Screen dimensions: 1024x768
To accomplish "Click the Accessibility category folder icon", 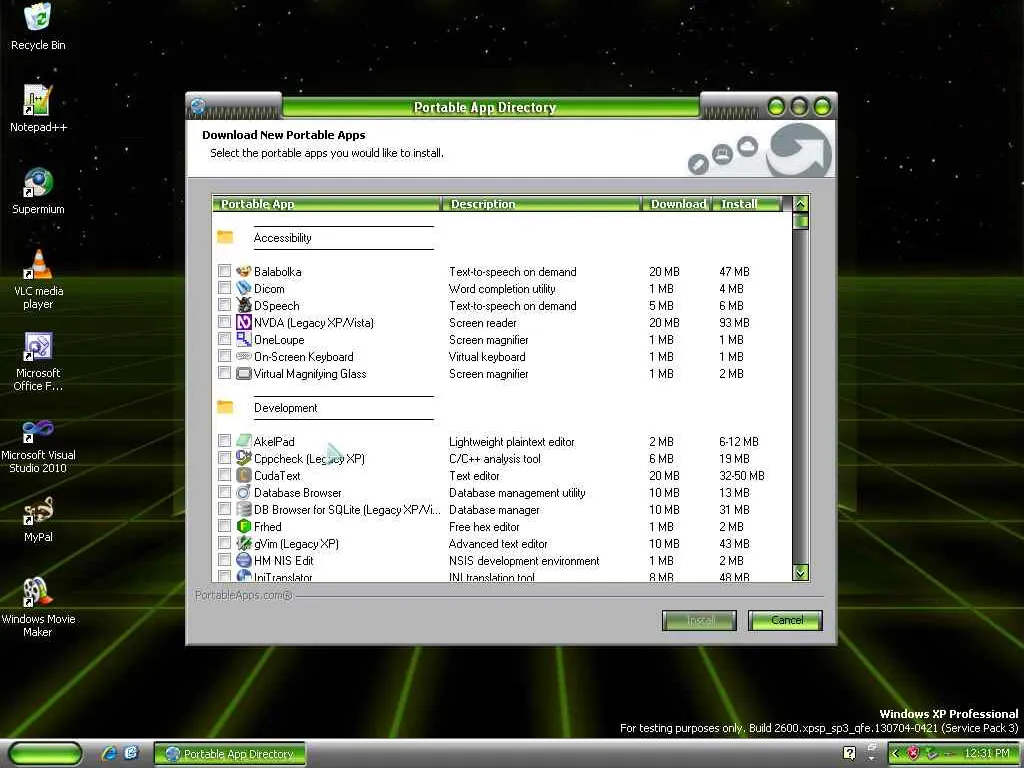I will tap(225, 236).
